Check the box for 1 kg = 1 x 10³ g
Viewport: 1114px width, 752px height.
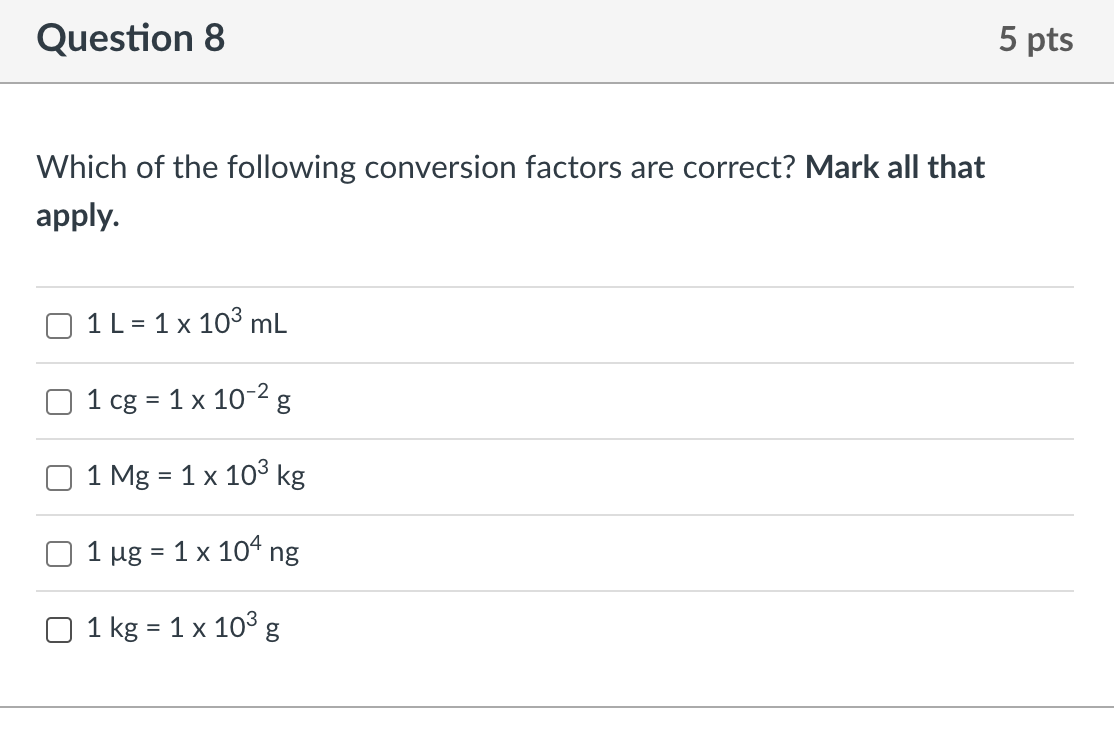58,629
